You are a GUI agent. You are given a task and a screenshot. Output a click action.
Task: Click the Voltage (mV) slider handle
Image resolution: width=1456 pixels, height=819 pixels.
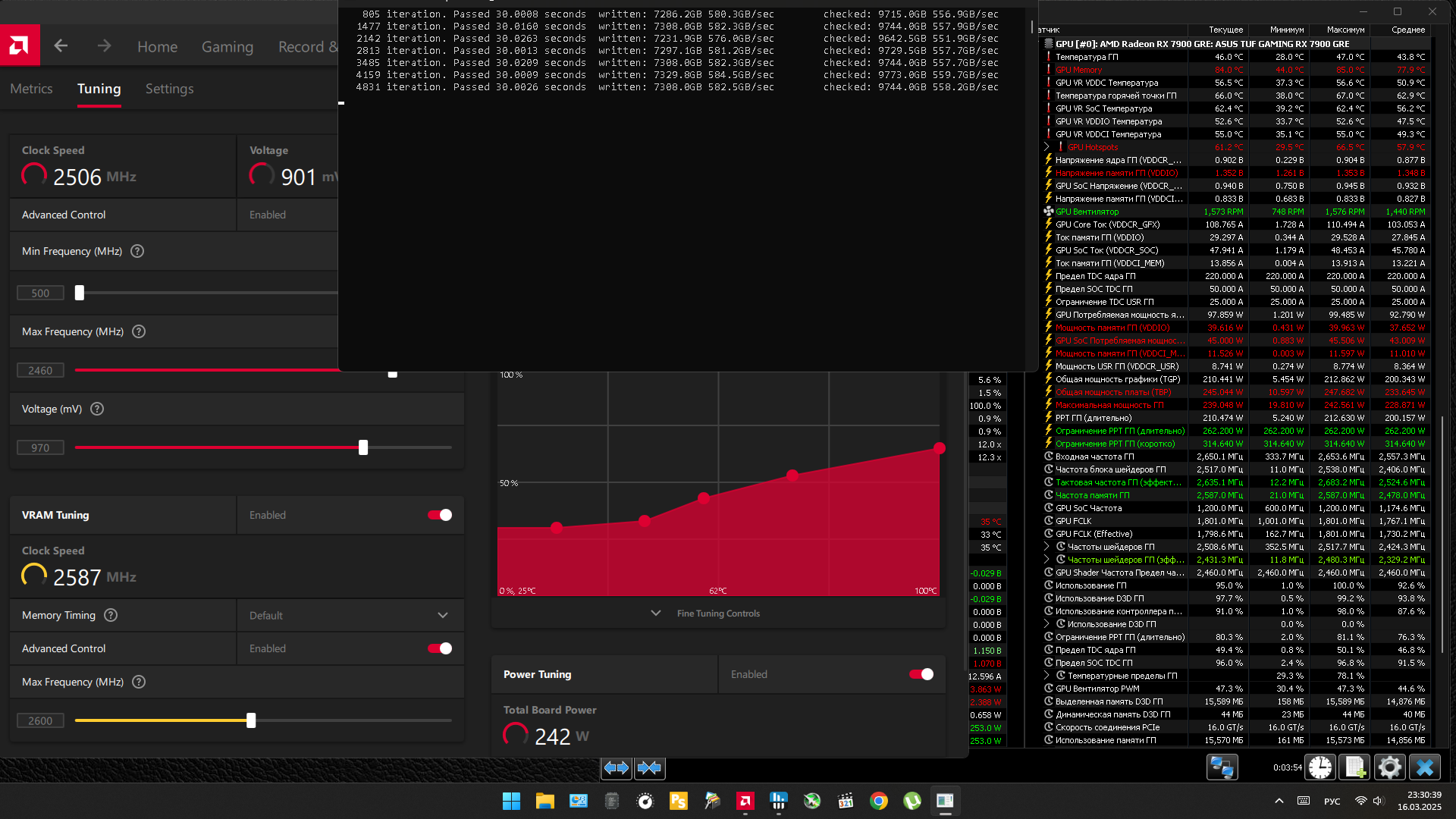[x=363, y=447]
